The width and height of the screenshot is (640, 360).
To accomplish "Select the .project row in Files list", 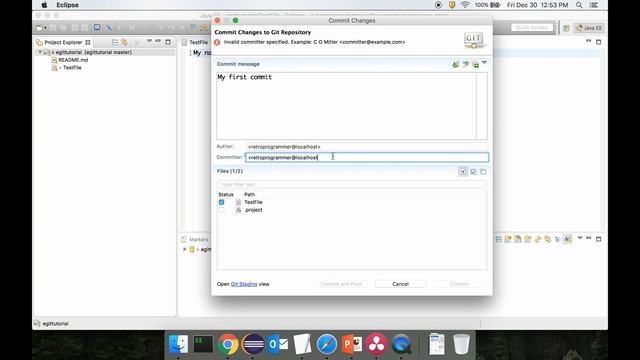I will [x=351, y=210].
